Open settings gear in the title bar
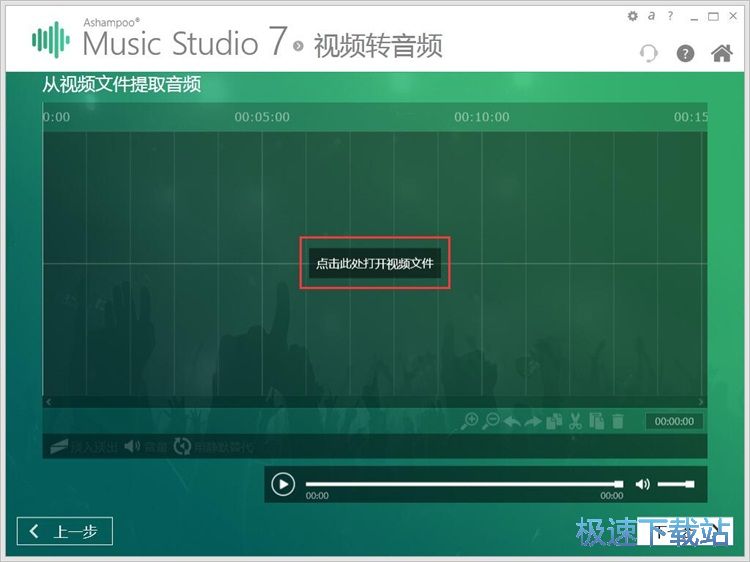The image size is (750, 562). point(632,16)
